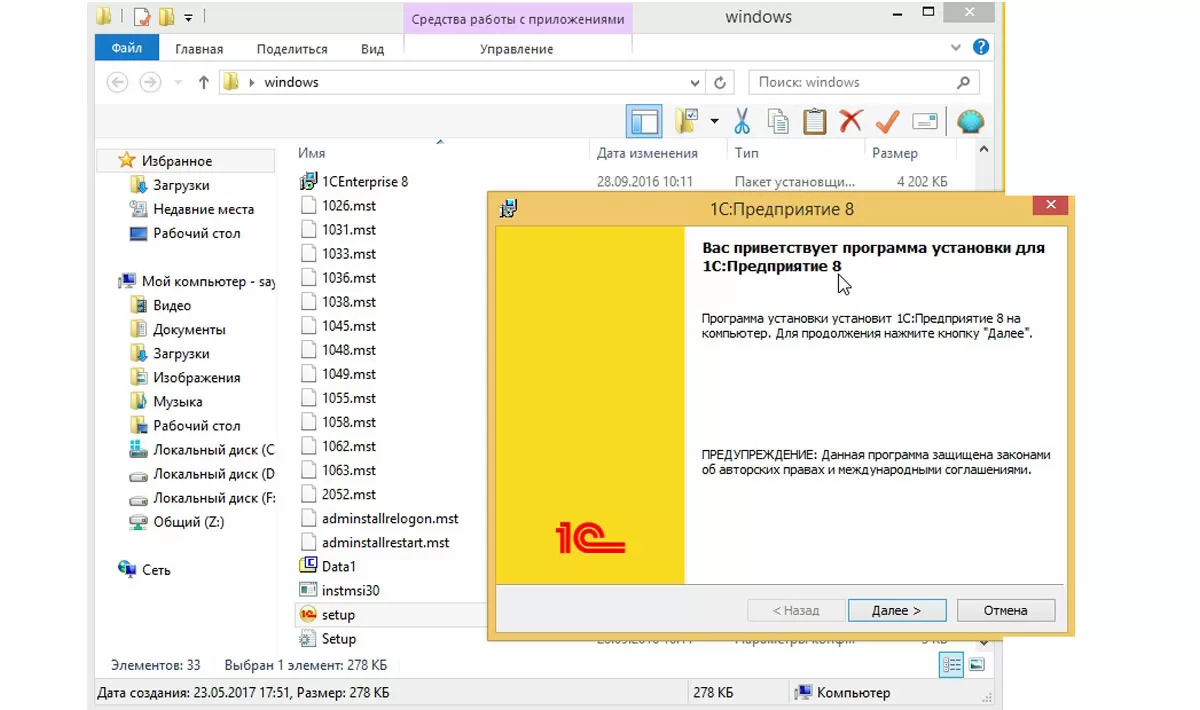This screenshot has width=1200, height=710.
Task: Open recent locations dropdown next to Forward
Action: [178, 83]
